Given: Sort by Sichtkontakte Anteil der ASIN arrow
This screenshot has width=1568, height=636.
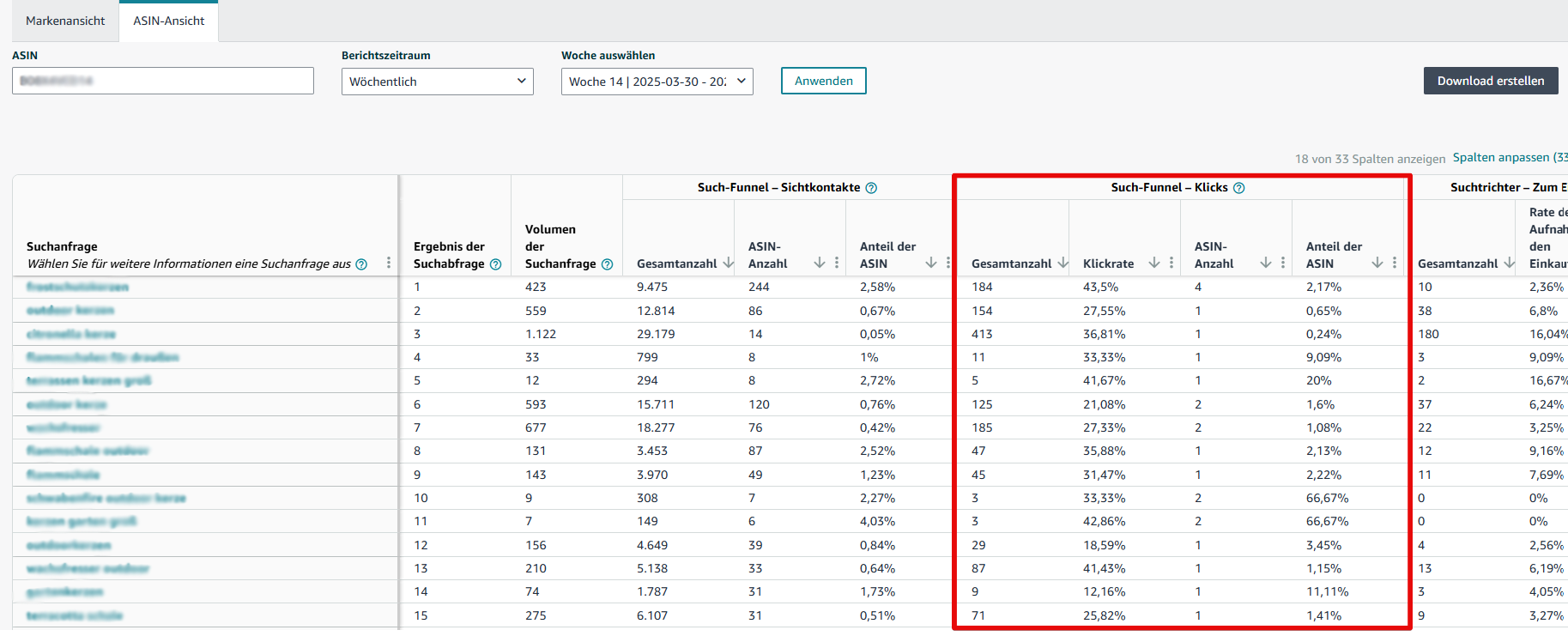Looking at the screenshot, I should coord(931,263).
